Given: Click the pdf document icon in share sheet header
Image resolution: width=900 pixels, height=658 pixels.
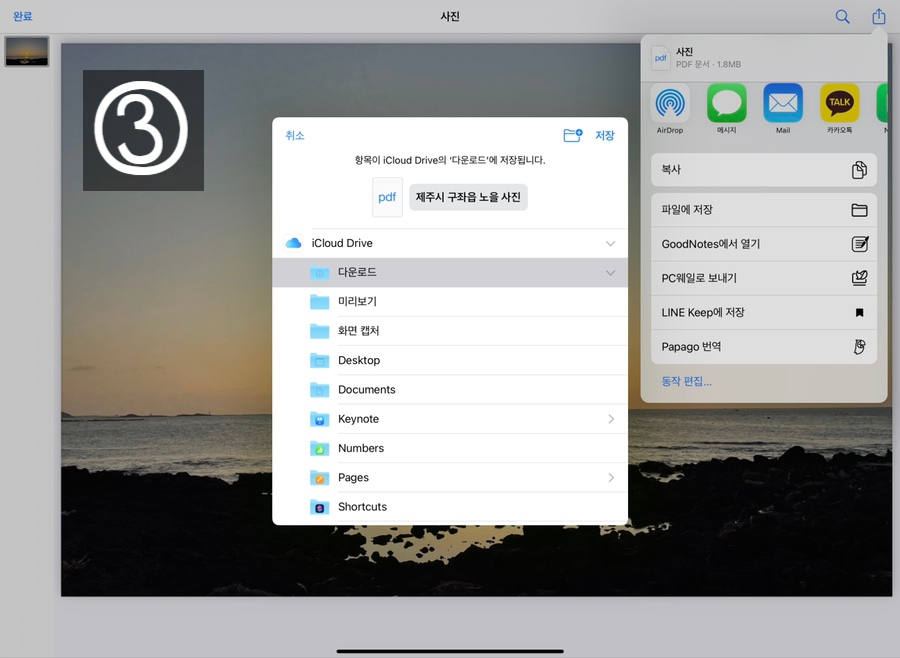Looking at the screenshot, I should [661, 58].
